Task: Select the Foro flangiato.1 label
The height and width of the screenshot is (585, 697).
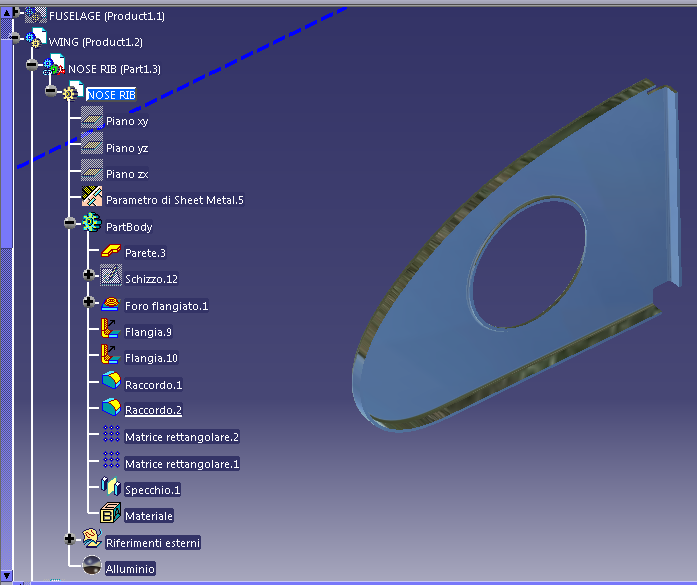Action: (x=166, y=306)
